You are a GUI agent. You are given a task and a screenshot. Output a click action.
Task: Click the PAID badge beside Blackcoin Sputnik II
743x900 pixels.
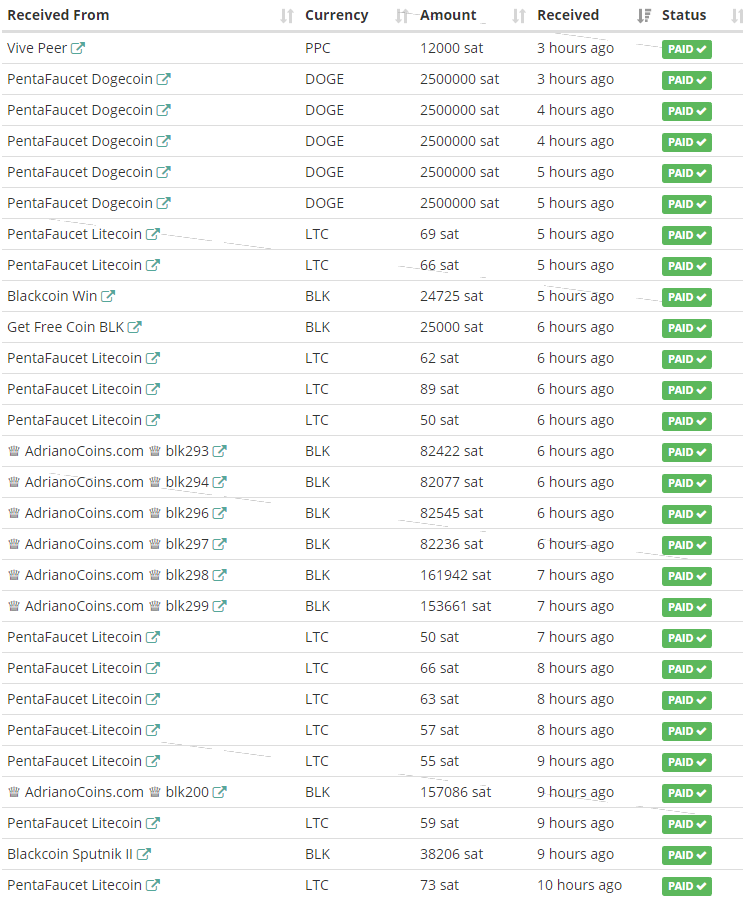[x=687, y=855]
